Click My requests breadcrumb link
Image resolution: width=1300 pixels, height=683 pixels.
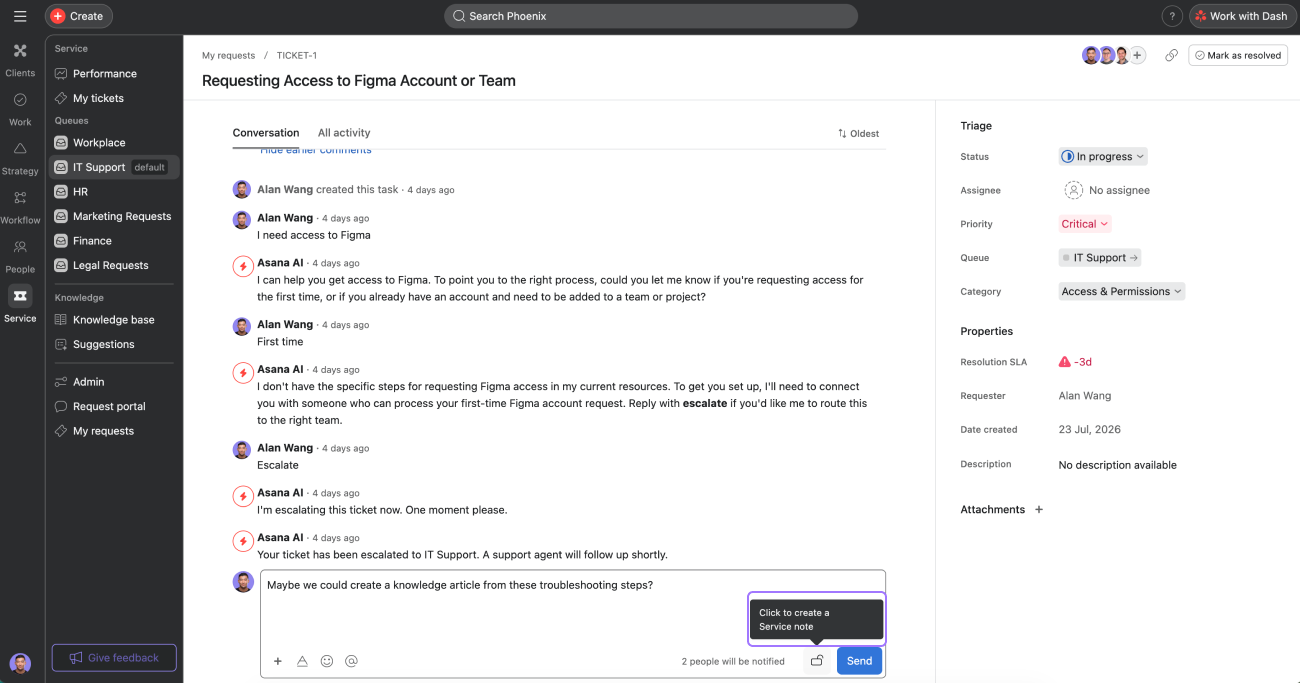228,55
